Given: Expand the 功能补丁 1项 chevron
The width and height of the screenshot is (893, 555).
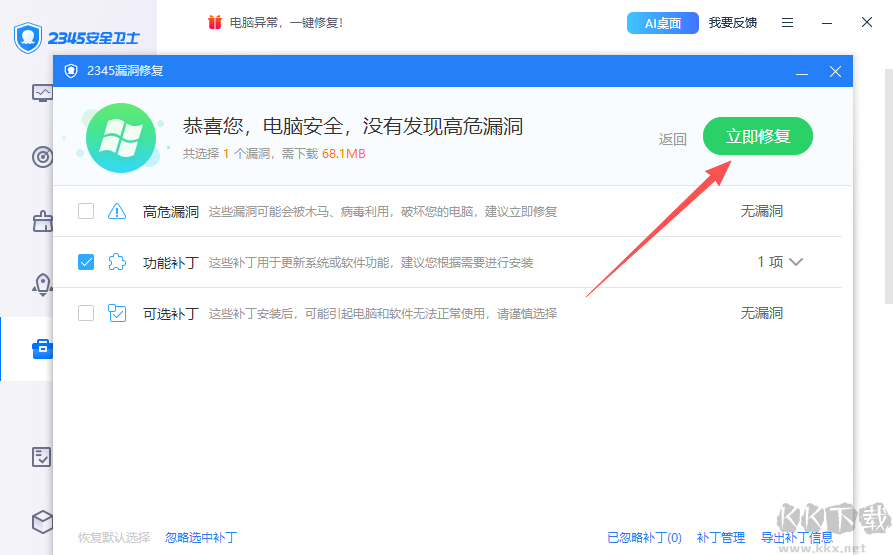Looking at the screenshot, I should [x=796, y=262].
